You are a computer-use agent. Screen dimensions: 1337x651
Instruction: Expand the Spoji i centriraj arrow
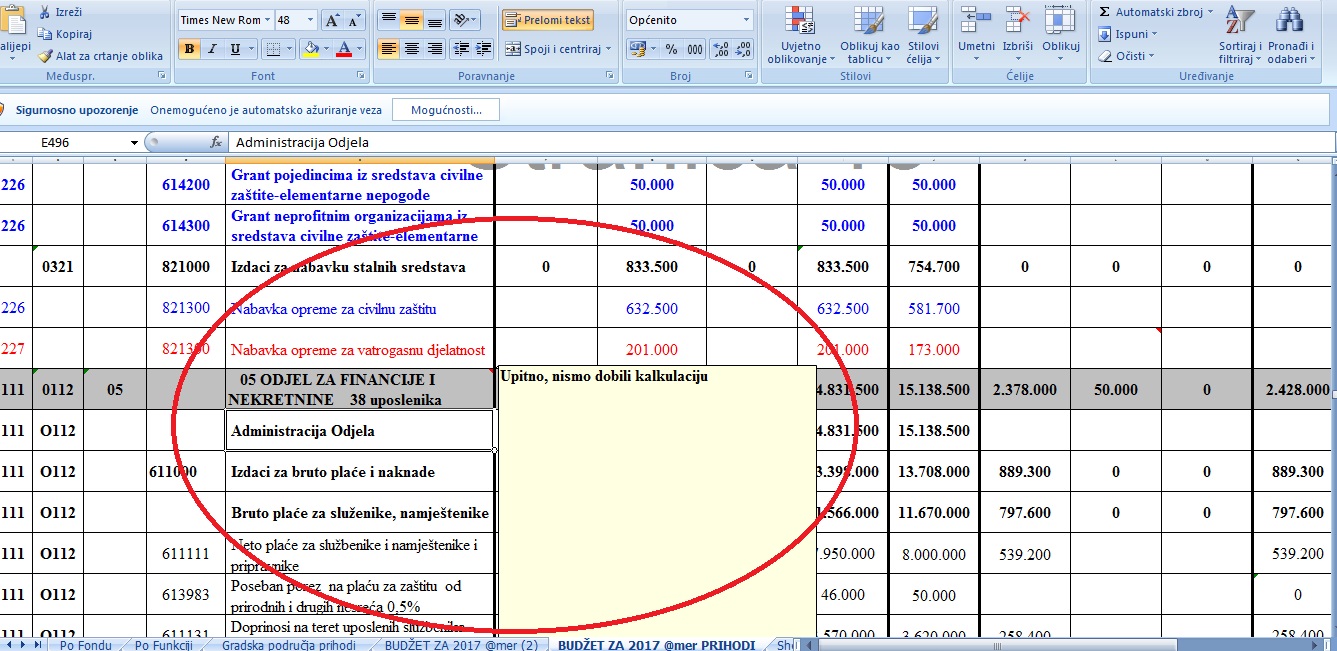tap(609, 49)
